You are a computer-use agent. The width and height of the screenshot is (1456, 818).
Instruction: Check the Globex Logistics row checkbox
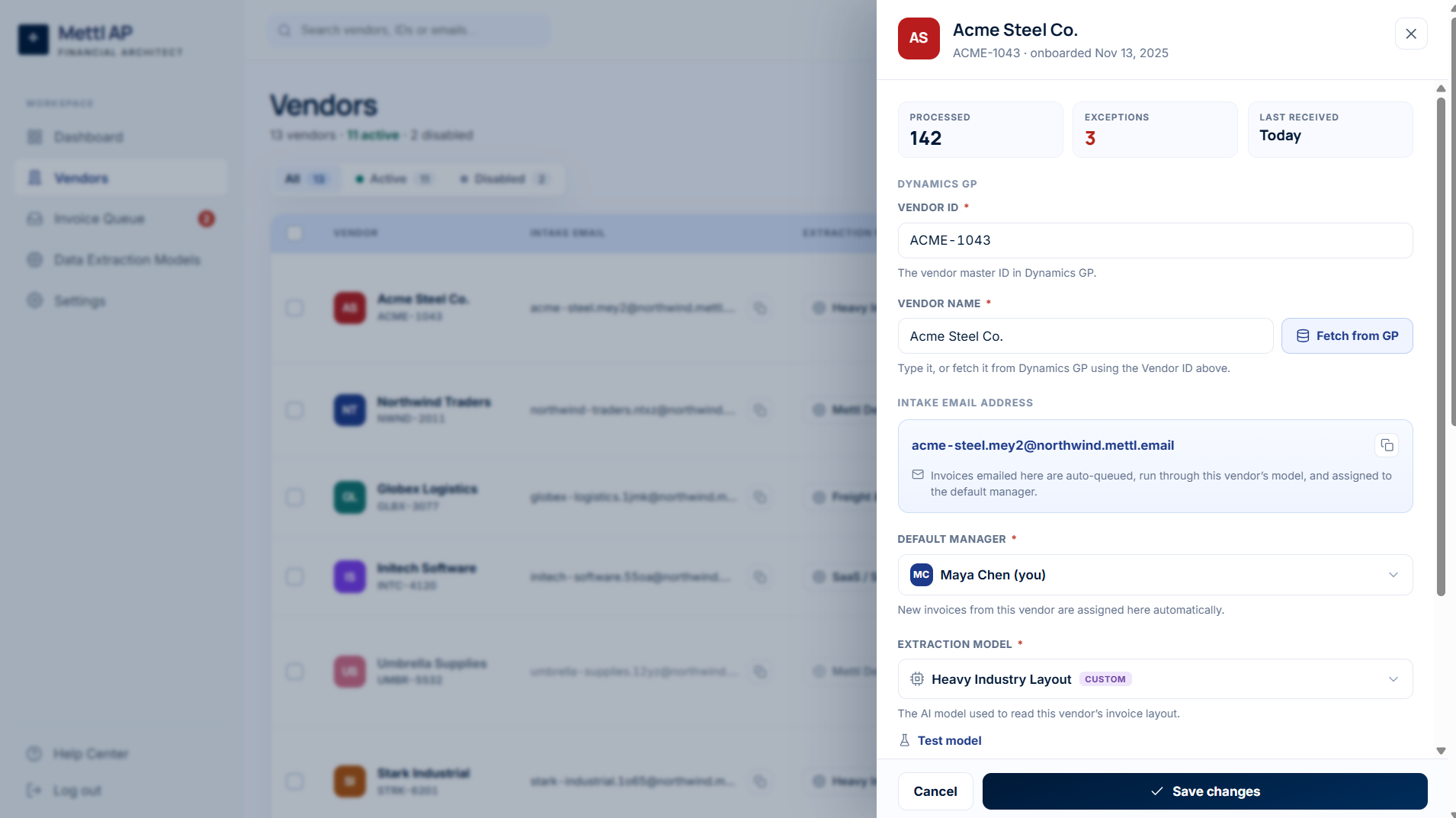click(294, 498)
